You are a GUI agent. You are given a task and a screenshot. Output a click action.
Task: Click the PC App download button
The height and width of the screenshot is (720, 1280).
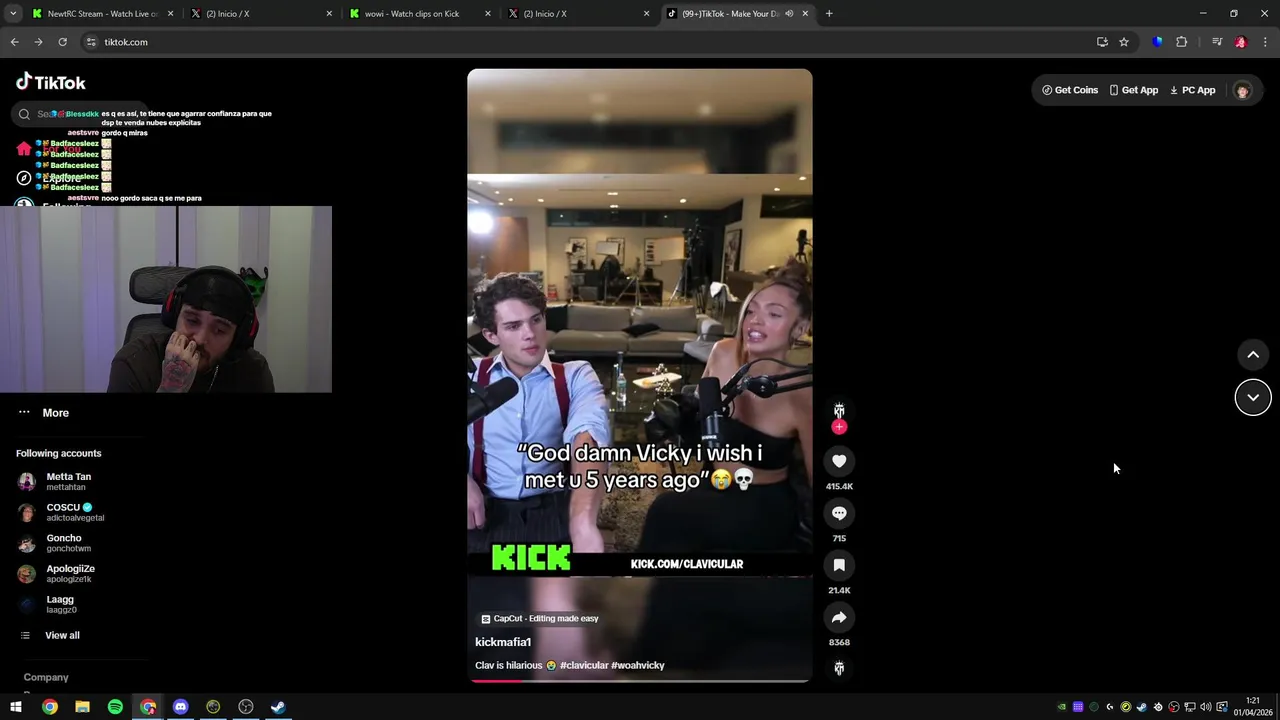point(1192,90)
